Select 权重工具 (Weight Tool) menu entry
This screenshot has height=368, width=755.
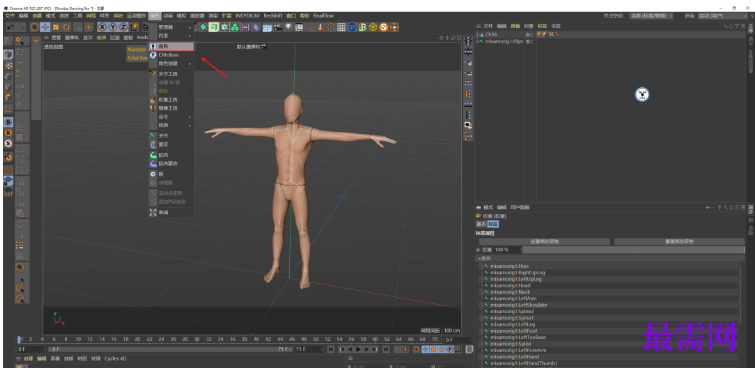(x=171, y=100)
